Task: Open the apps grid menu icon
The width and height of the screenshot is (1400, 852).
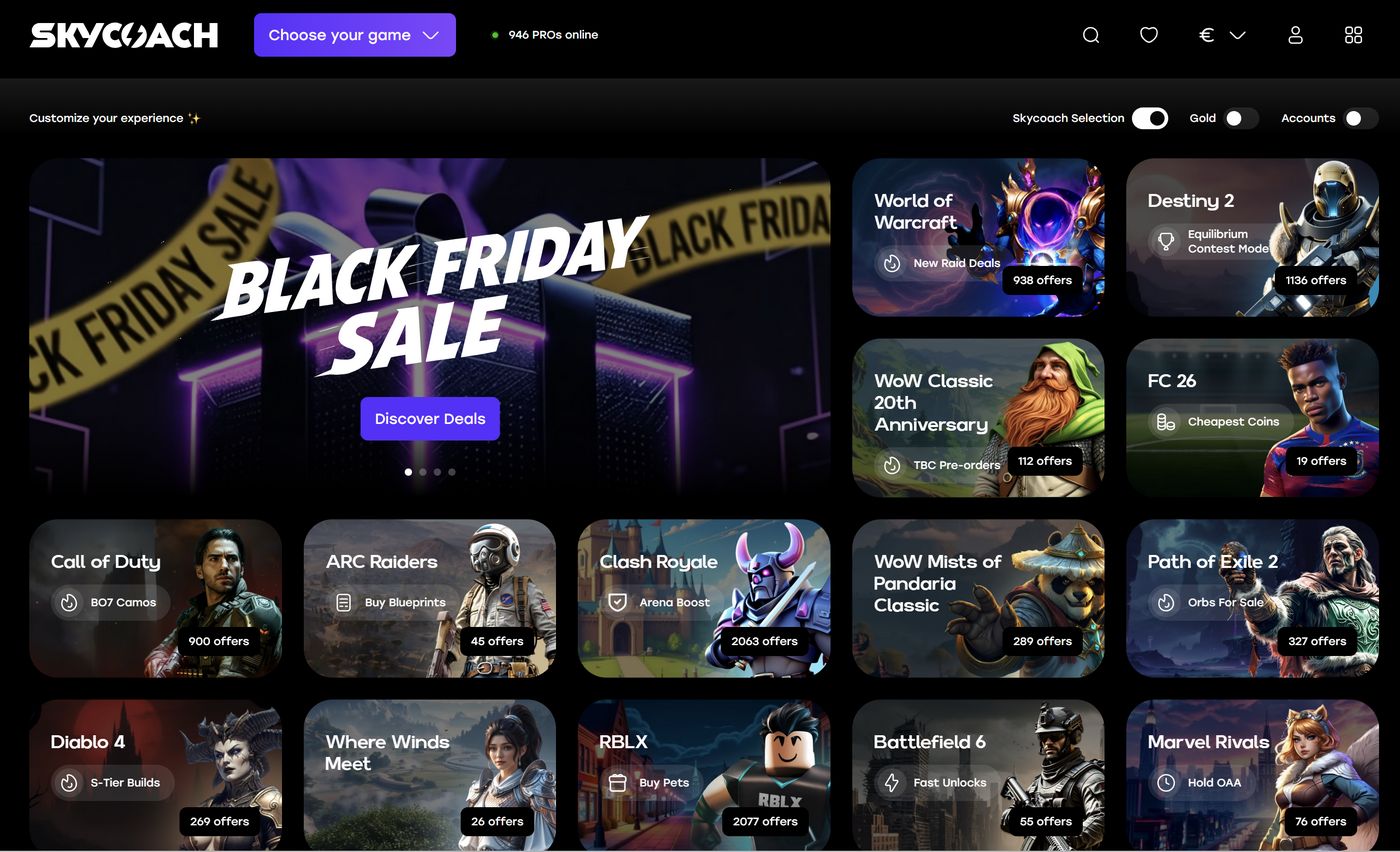Action: 1353,35
